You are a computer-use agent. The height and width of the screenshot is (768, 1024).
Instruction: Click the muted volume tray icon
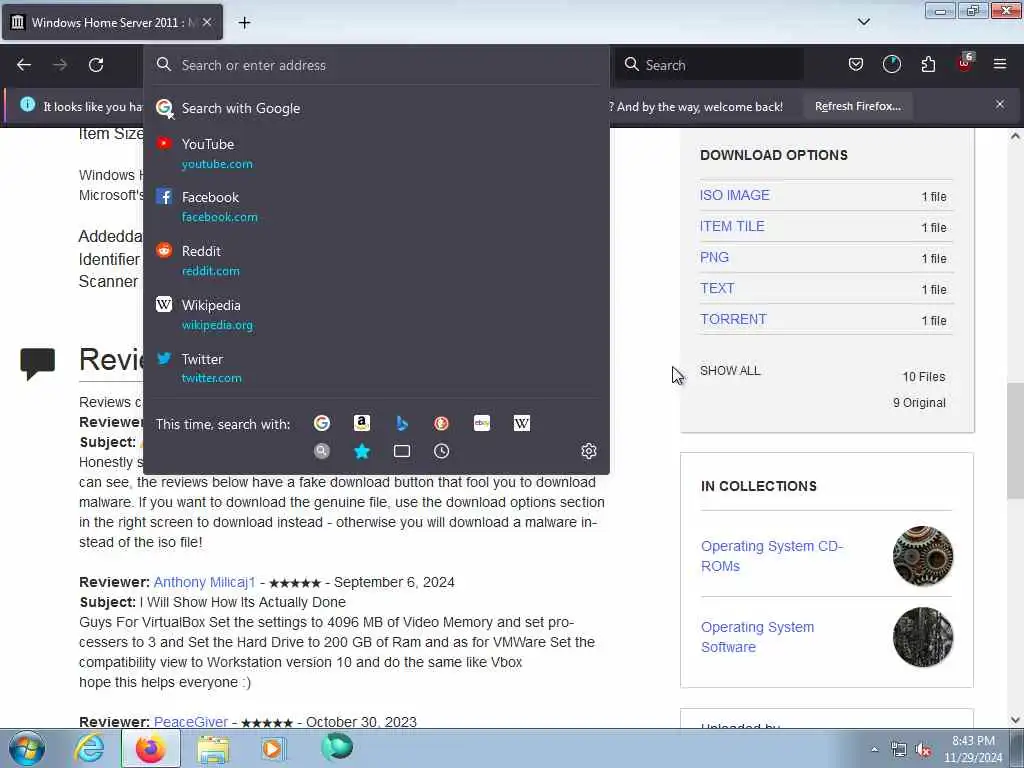923,750
